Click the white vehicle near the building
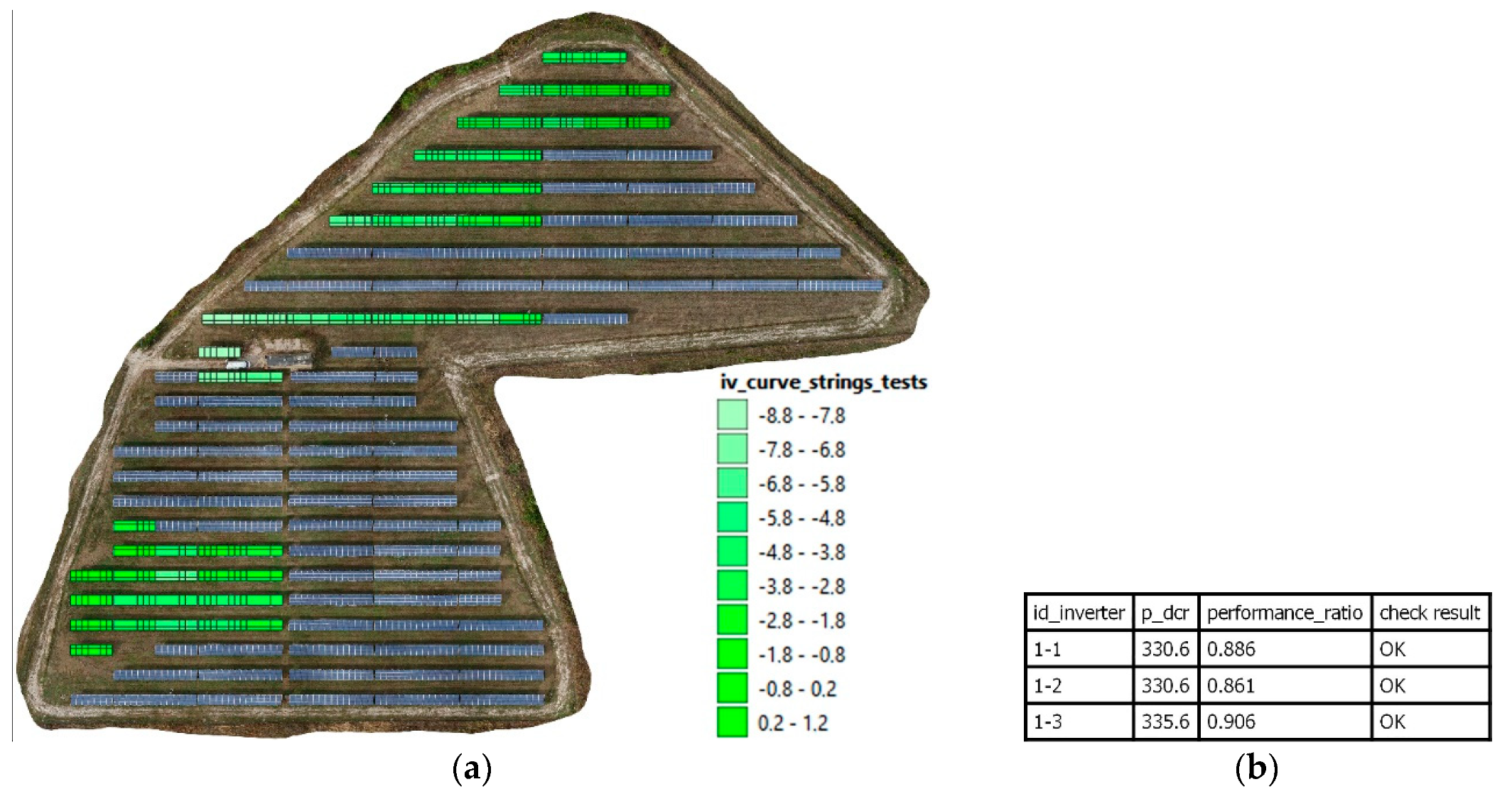The image size is (1512, 794). pos(237,365)
